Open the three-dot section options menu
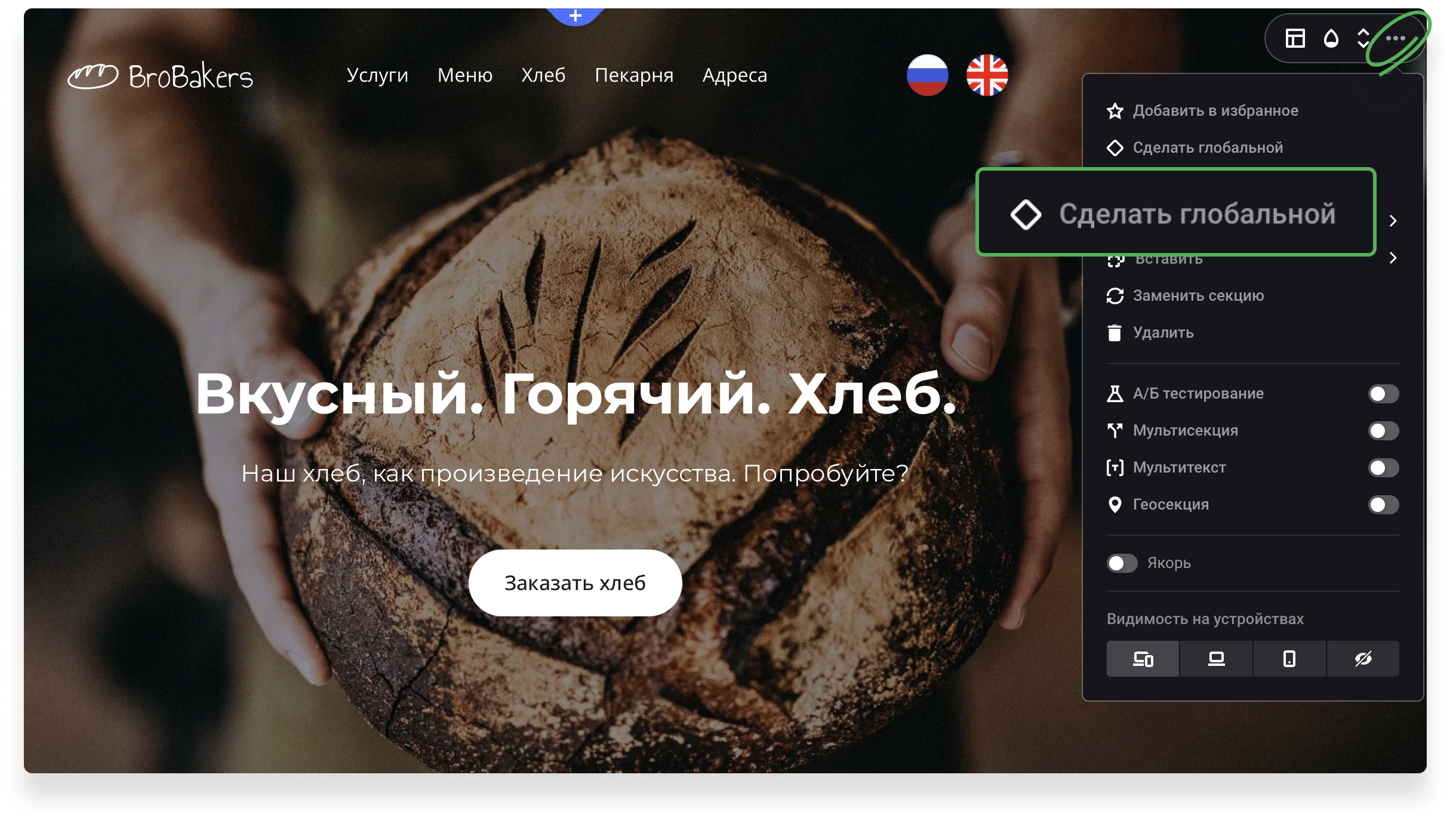Screen dimensions: 1456x821 point(1397,38)
